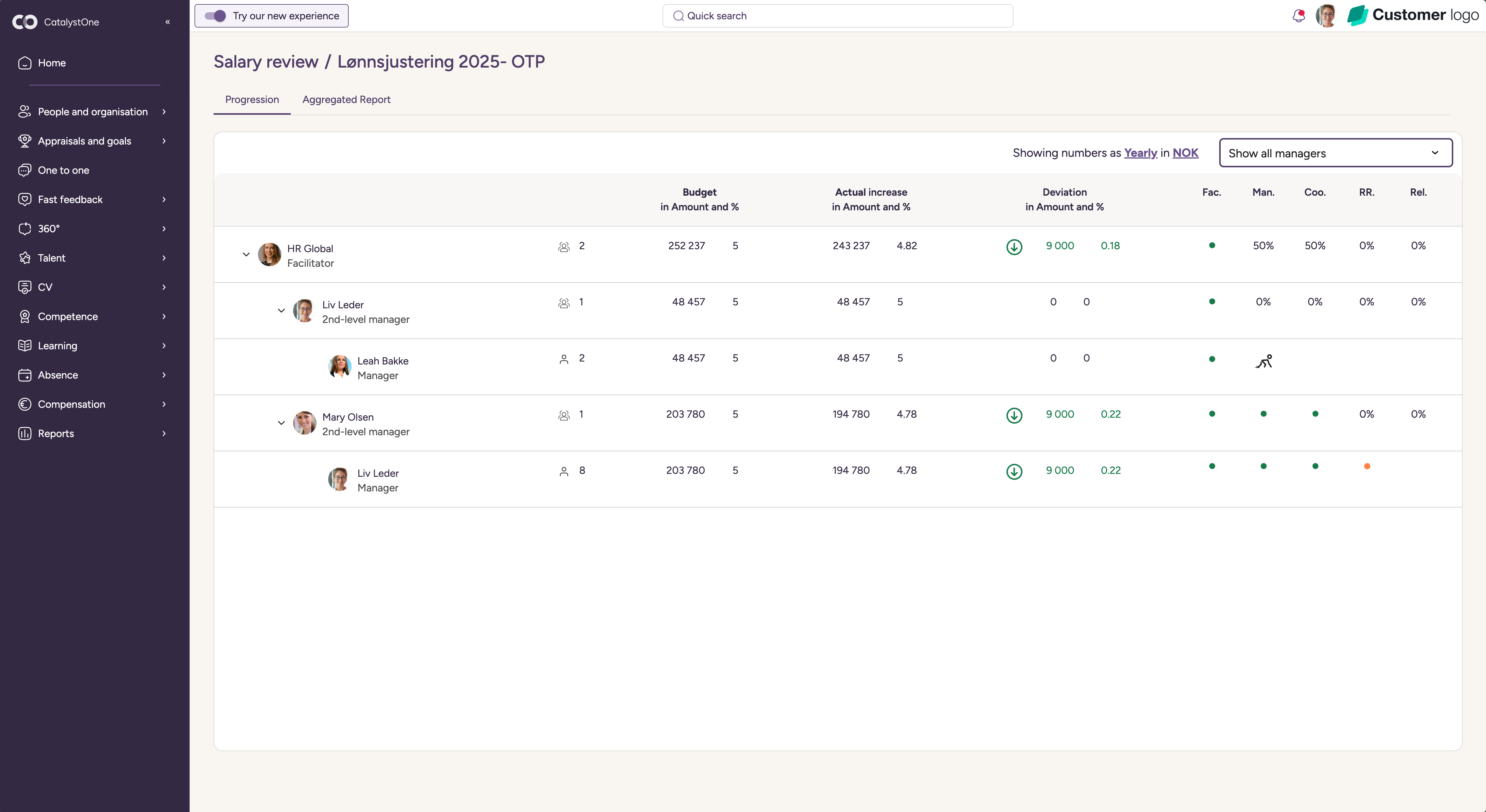
Task: Click the team members icon in Mary Olsen row
Action: tap(564, 415)
